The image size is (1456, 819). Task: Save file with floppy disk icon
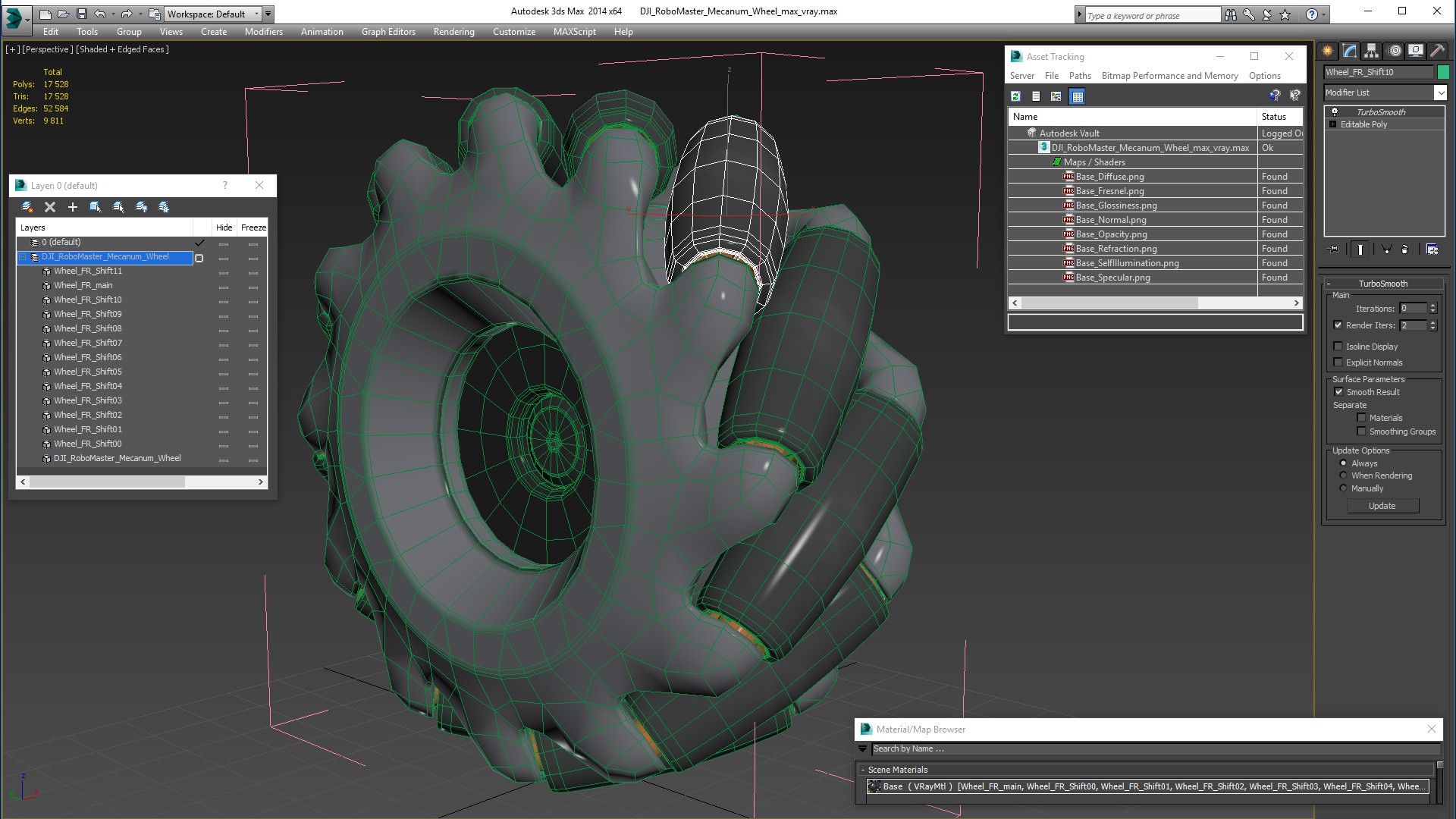coord(82,14)
